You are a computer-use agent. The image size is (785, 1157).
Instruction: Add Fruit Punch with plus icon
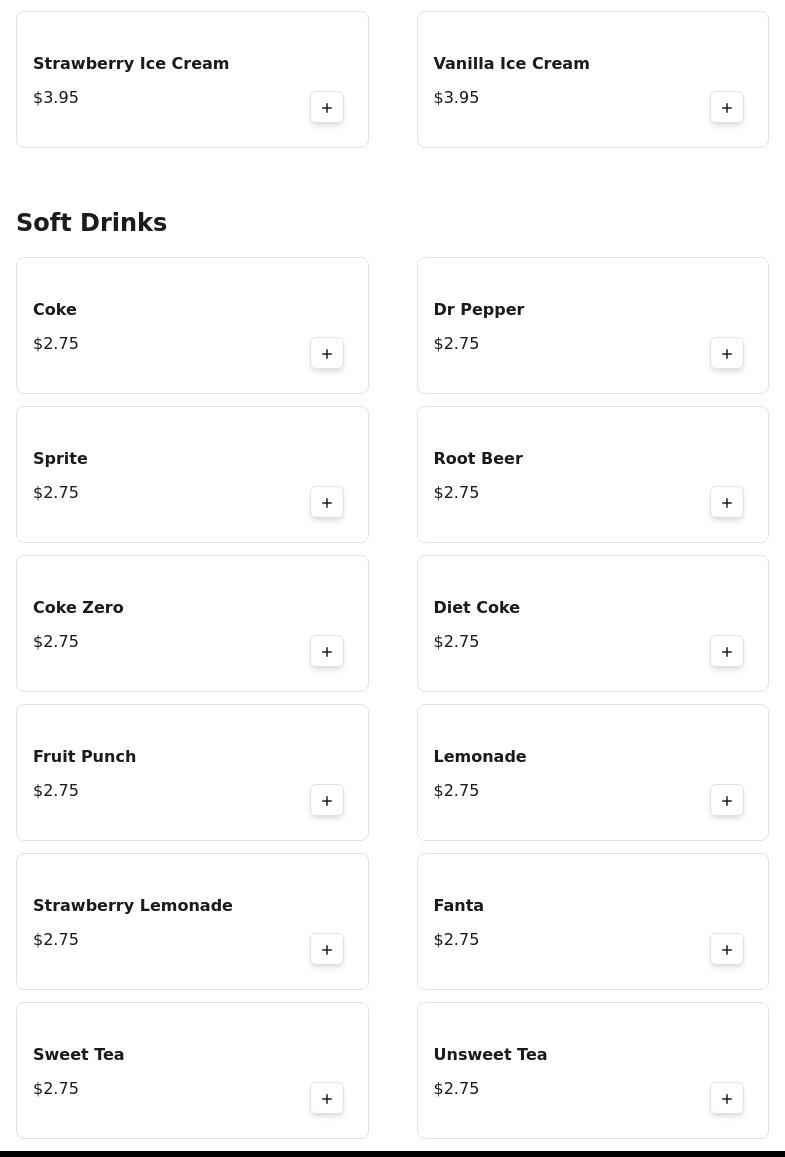click(x=327, y=801)
